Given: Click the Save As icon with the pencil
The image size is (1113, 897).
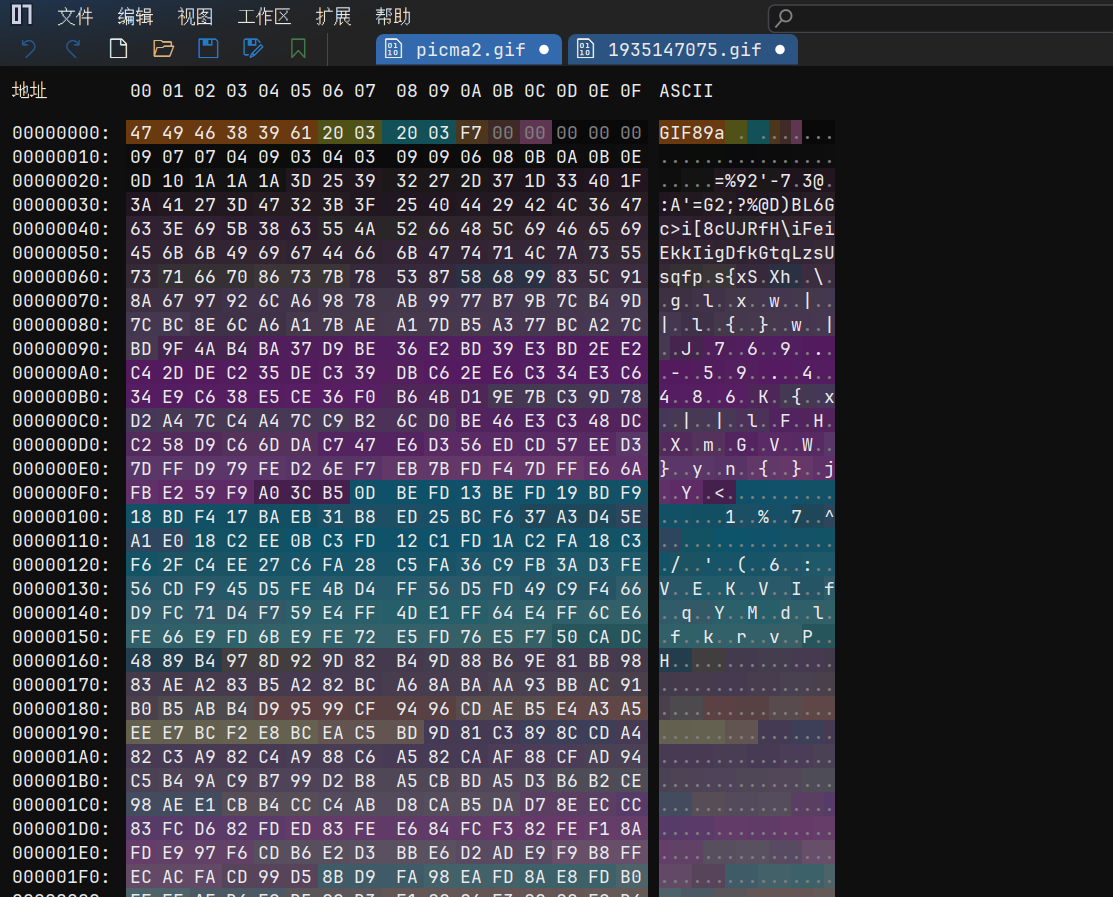Looking at the screenshot, I should 253,48.
